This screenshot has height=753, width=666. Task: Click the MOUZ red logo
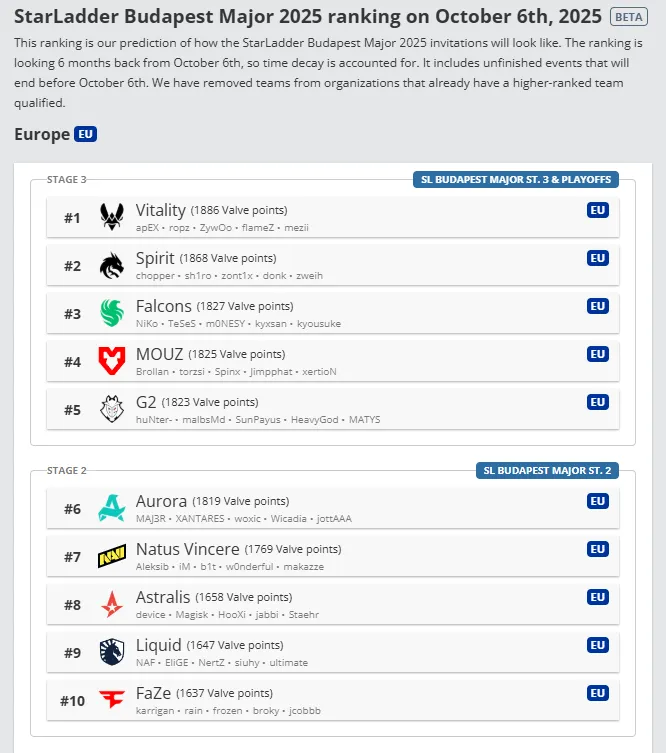click(x=111, y=361)
